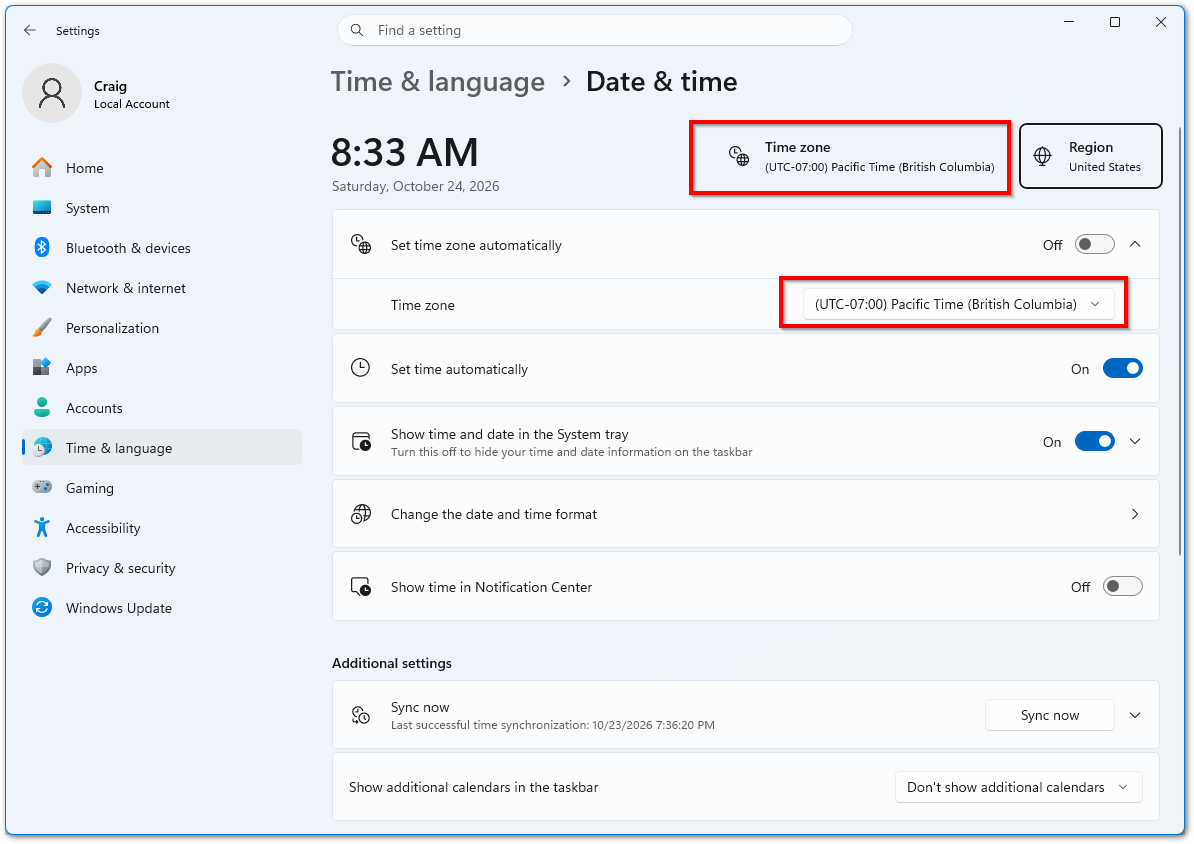
Task: Click the Windows Update refresh icon
Action: pos(42,608)
